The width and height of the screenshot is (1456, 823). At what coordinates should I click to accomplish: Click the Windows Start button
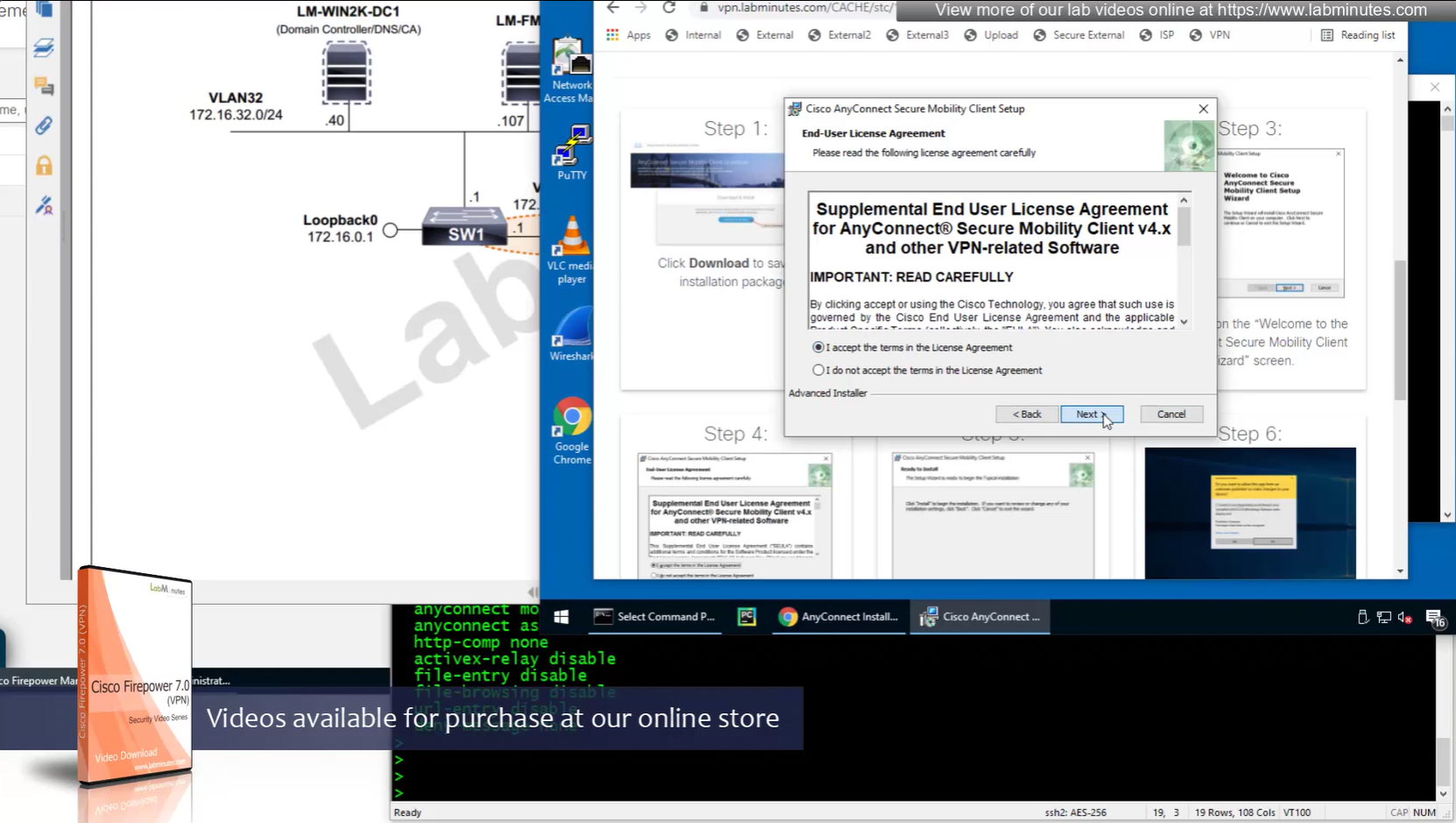562,617
